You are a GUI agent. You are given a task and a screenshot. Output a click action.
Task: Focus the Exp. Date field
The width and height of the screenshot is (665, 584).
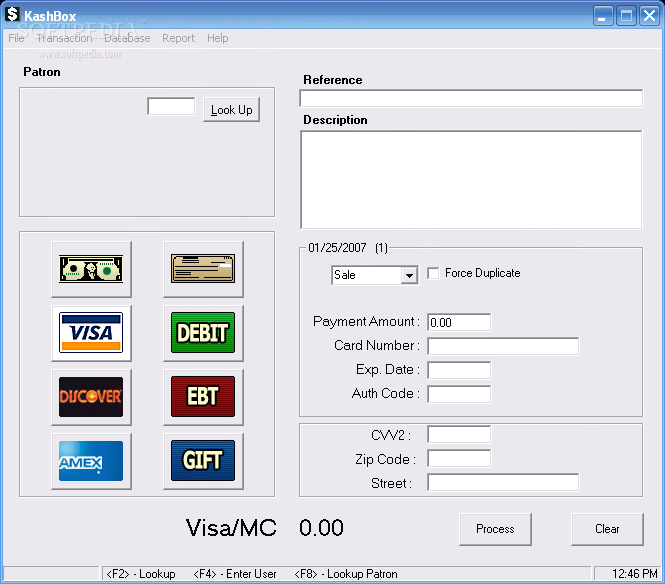[459, 370]
